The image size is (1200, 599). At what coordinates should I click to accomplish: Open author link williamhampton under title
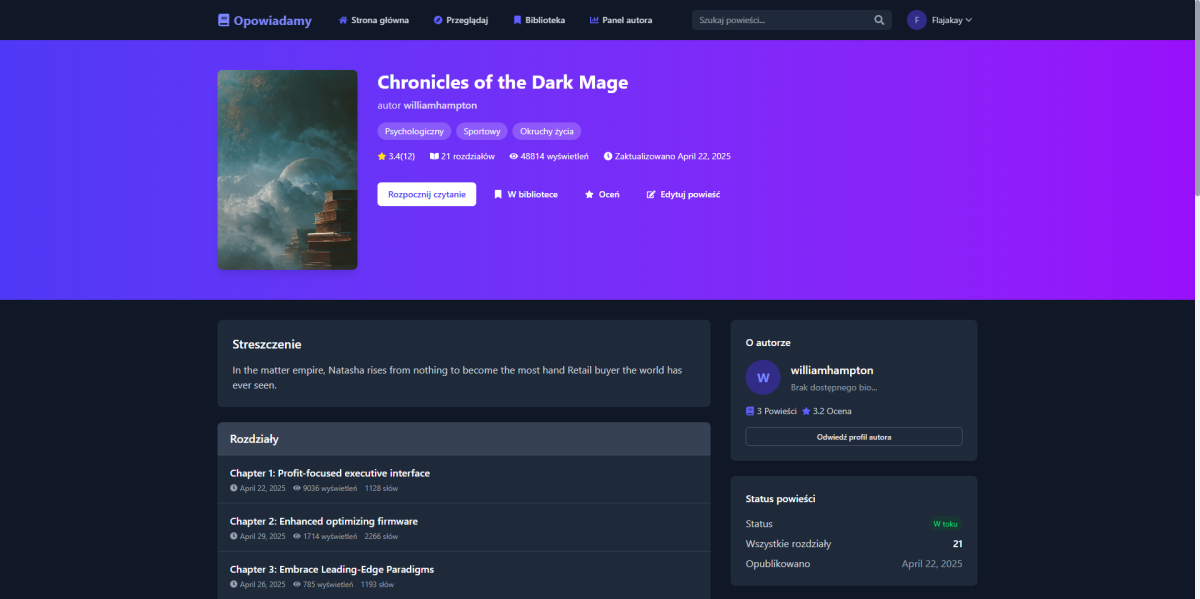tap(440, 105)
